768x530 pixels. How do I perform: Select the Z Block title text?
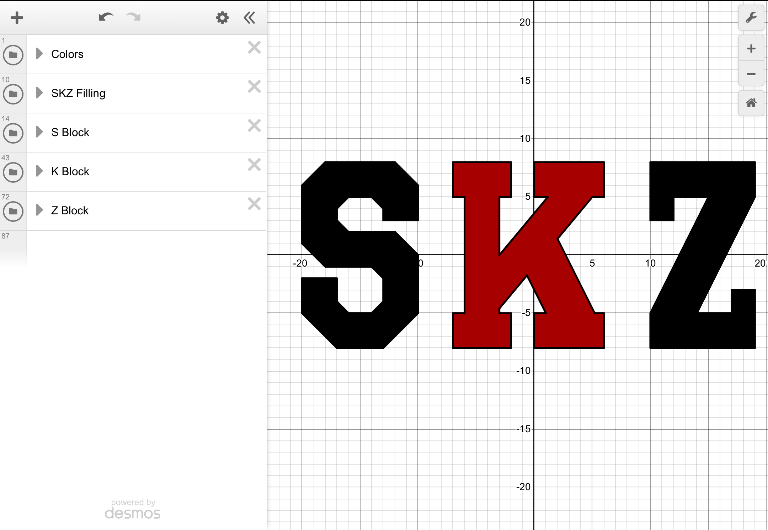click(x=70, y=211)
